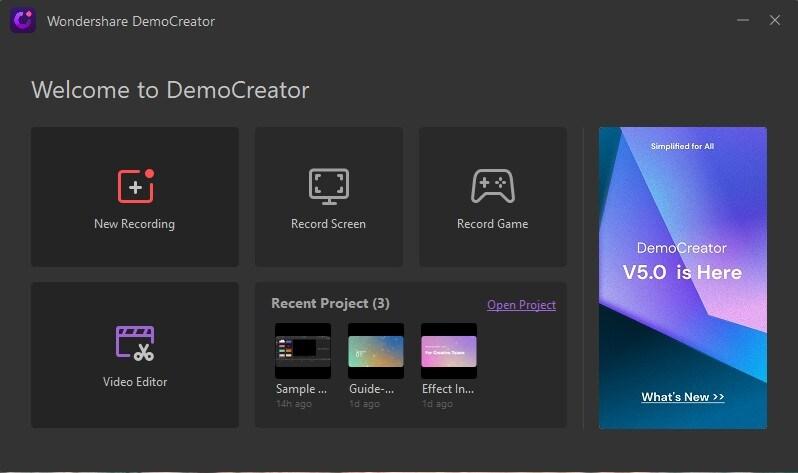Minimize the DemoCreator window
Screen dimensions: 798x473
point(743,20)
